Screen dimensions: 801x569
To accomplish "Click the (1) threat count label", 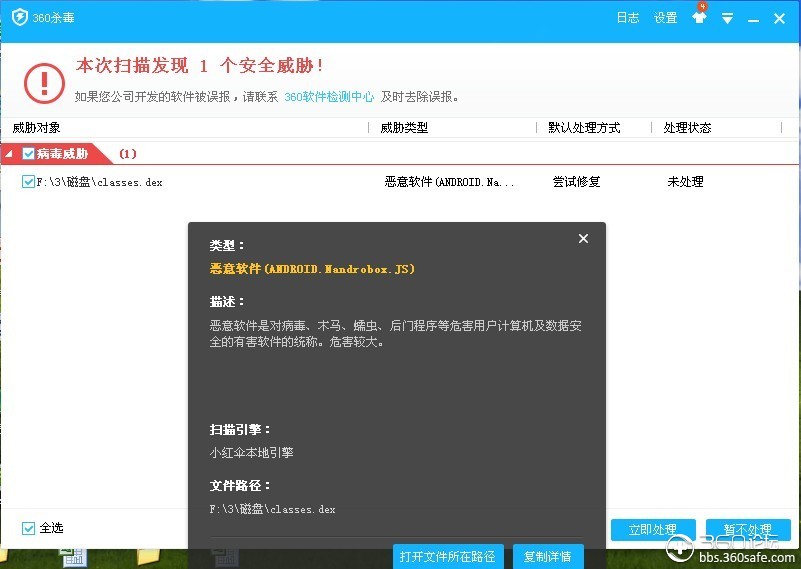I will [x=128, y=154].
